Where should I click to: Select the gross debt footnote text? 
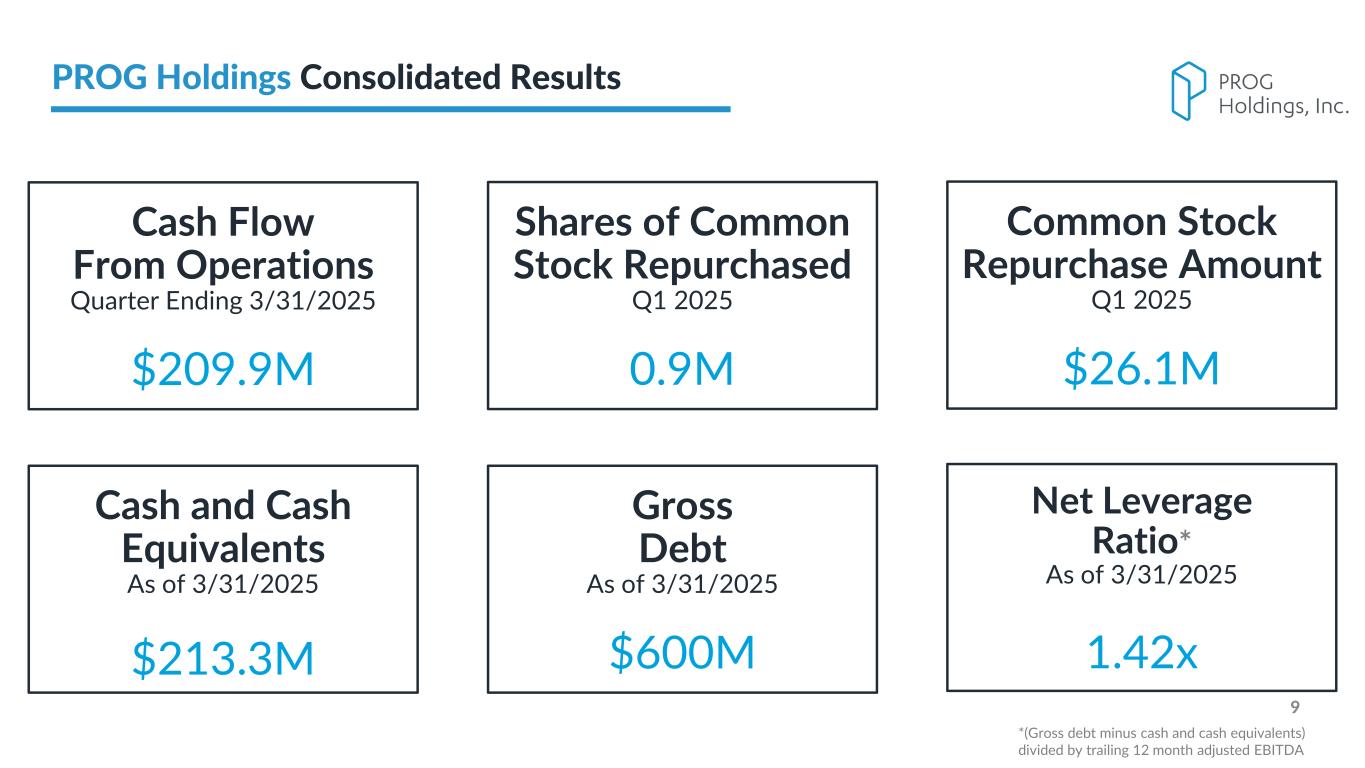point(1162,741)
